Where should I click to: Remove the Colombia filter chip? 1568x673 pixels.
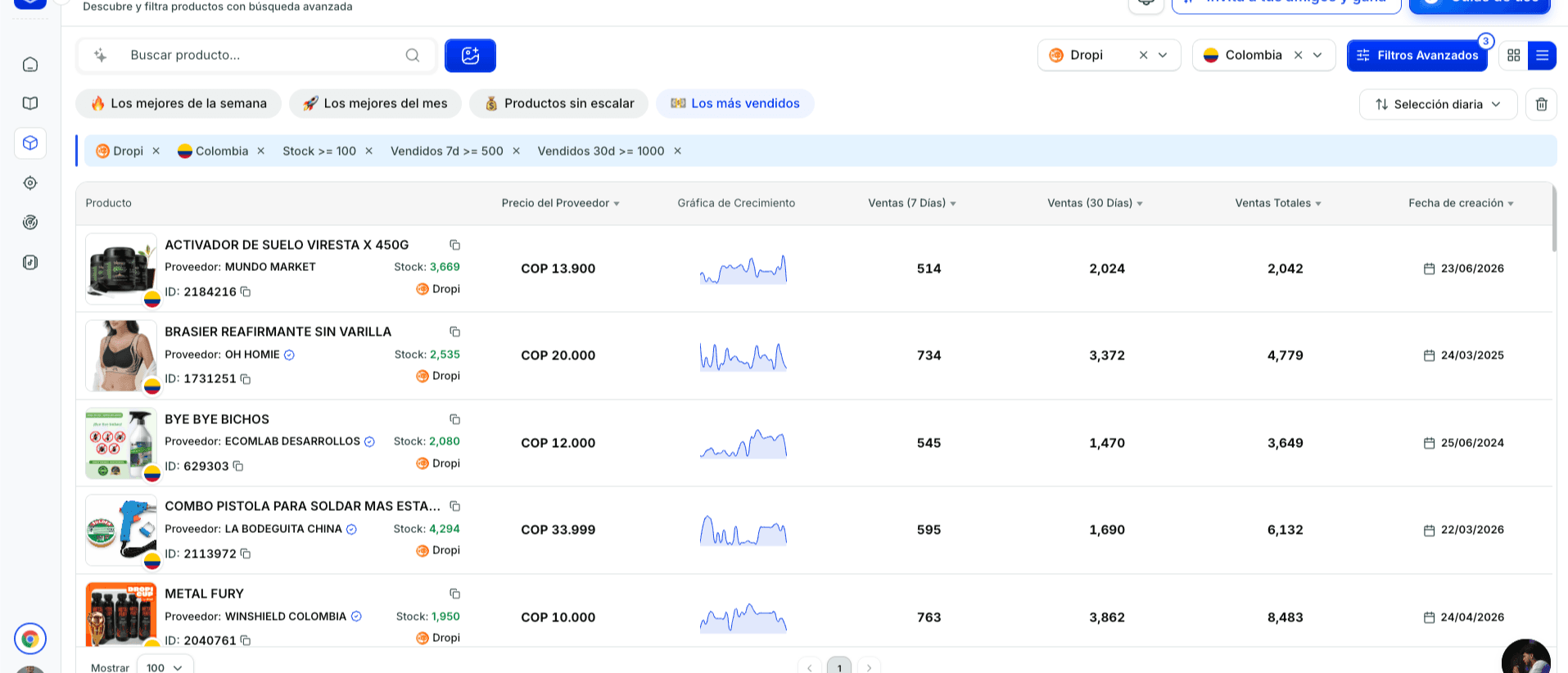(261, 151)
